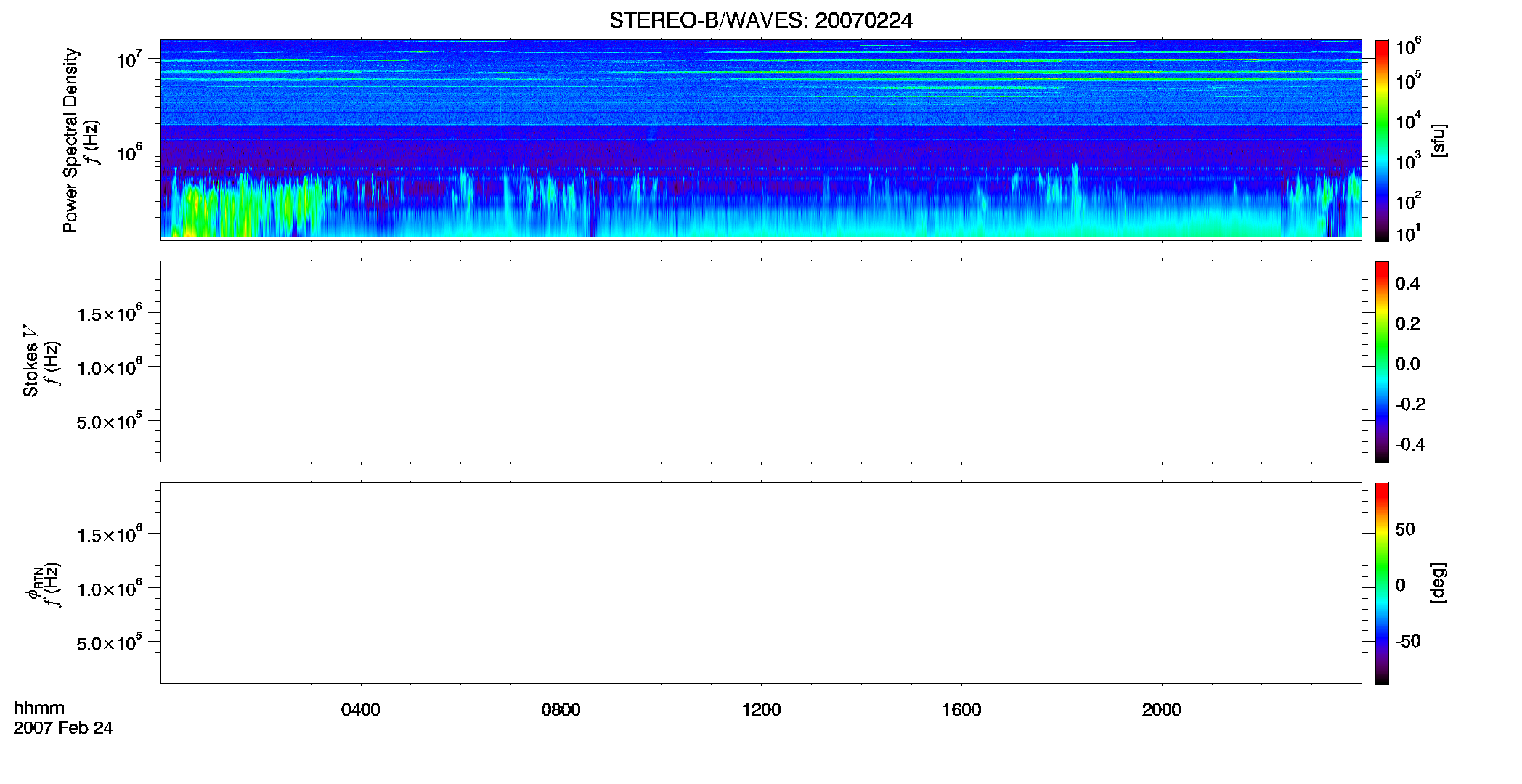The height and width of the screenshot is (784, 1522).
Task: Select the 10^1 value on the sfu color bar
Action: (x=1409, y=234)
